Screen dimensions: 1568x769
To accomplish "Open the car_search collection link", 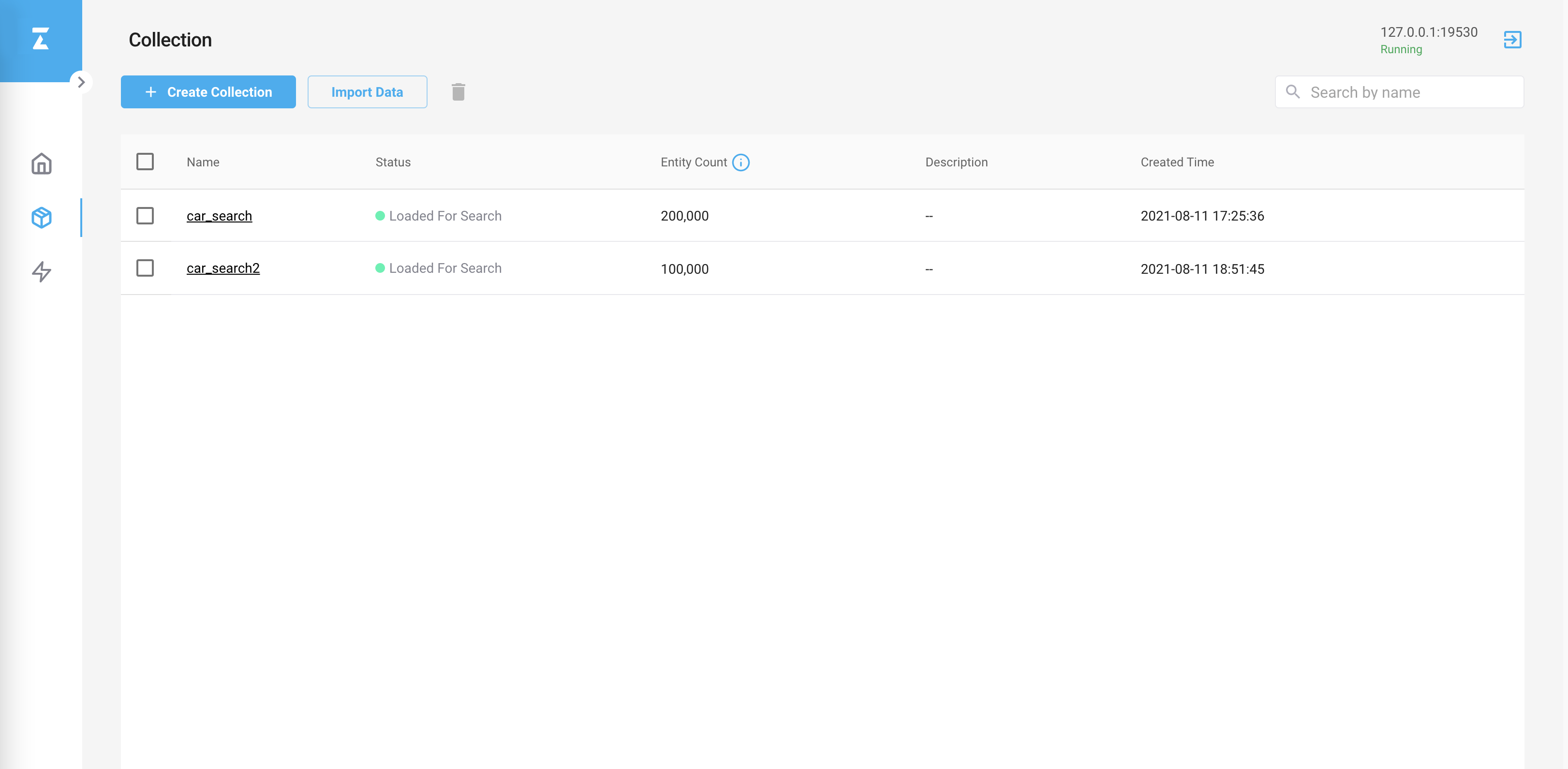I will click(219, 216).
